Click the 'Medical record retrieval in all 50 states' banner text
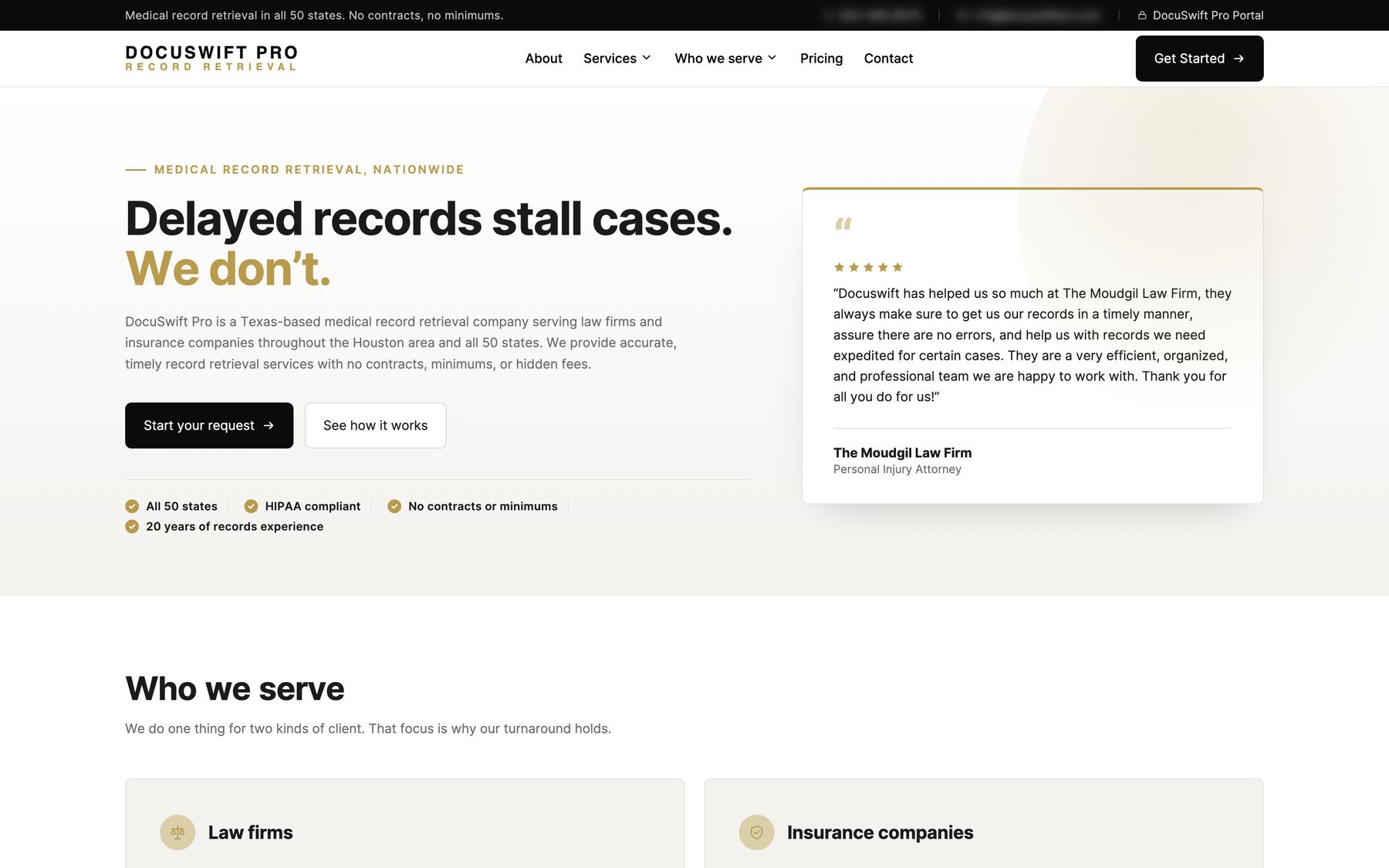The image size is (1389, 868). coord(314,15)
